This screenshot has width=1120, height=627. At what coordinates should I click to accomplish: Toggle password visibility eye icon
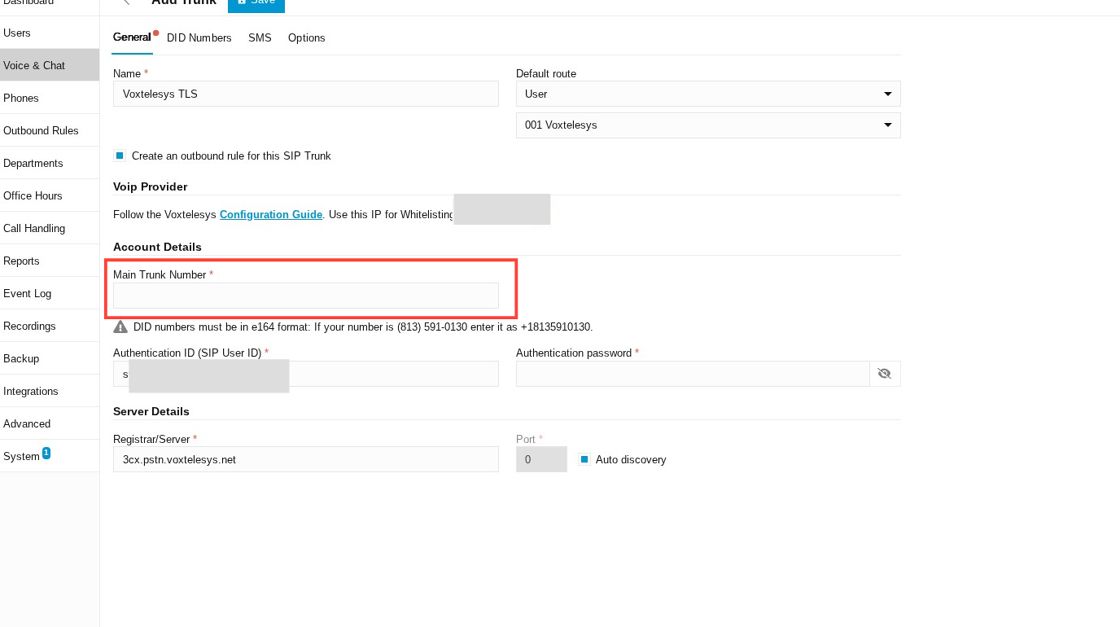point(884,373)
